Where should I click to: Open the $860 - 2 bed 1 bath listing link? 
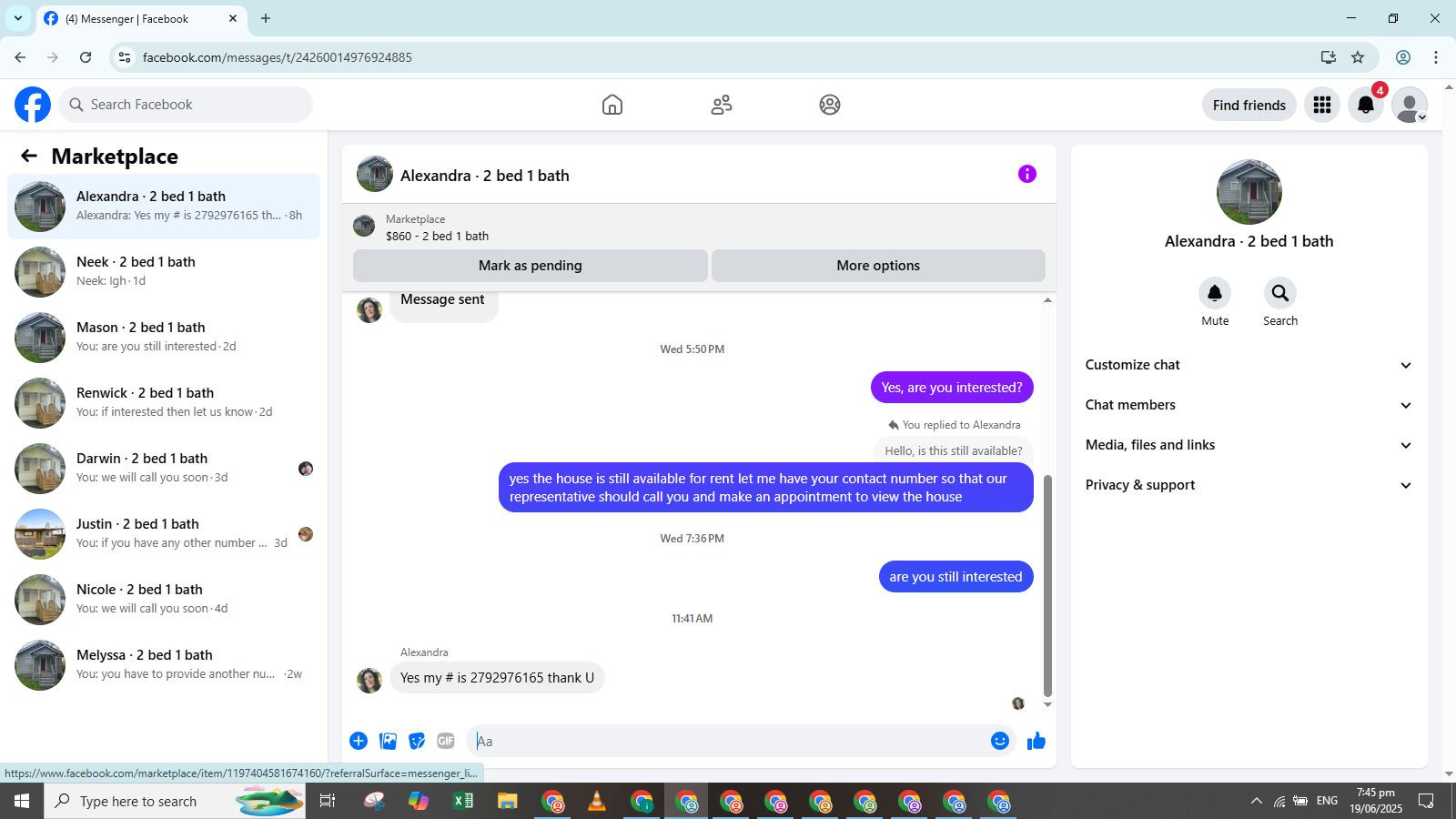(x=437, y=236)
